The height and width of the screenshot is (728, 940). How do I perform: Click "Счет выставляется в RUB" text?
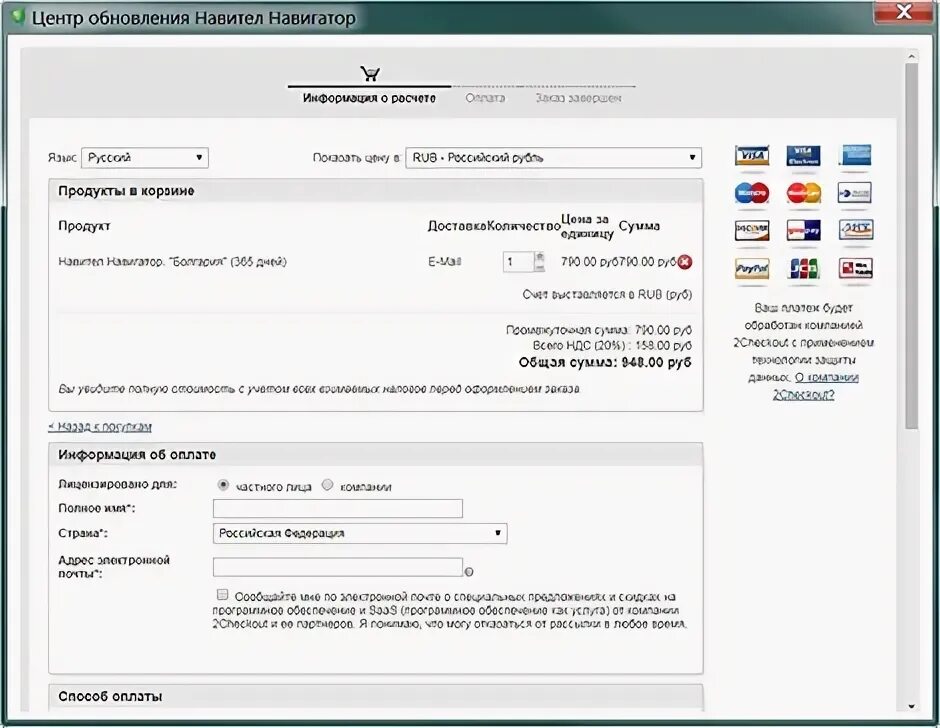[607, 294]
